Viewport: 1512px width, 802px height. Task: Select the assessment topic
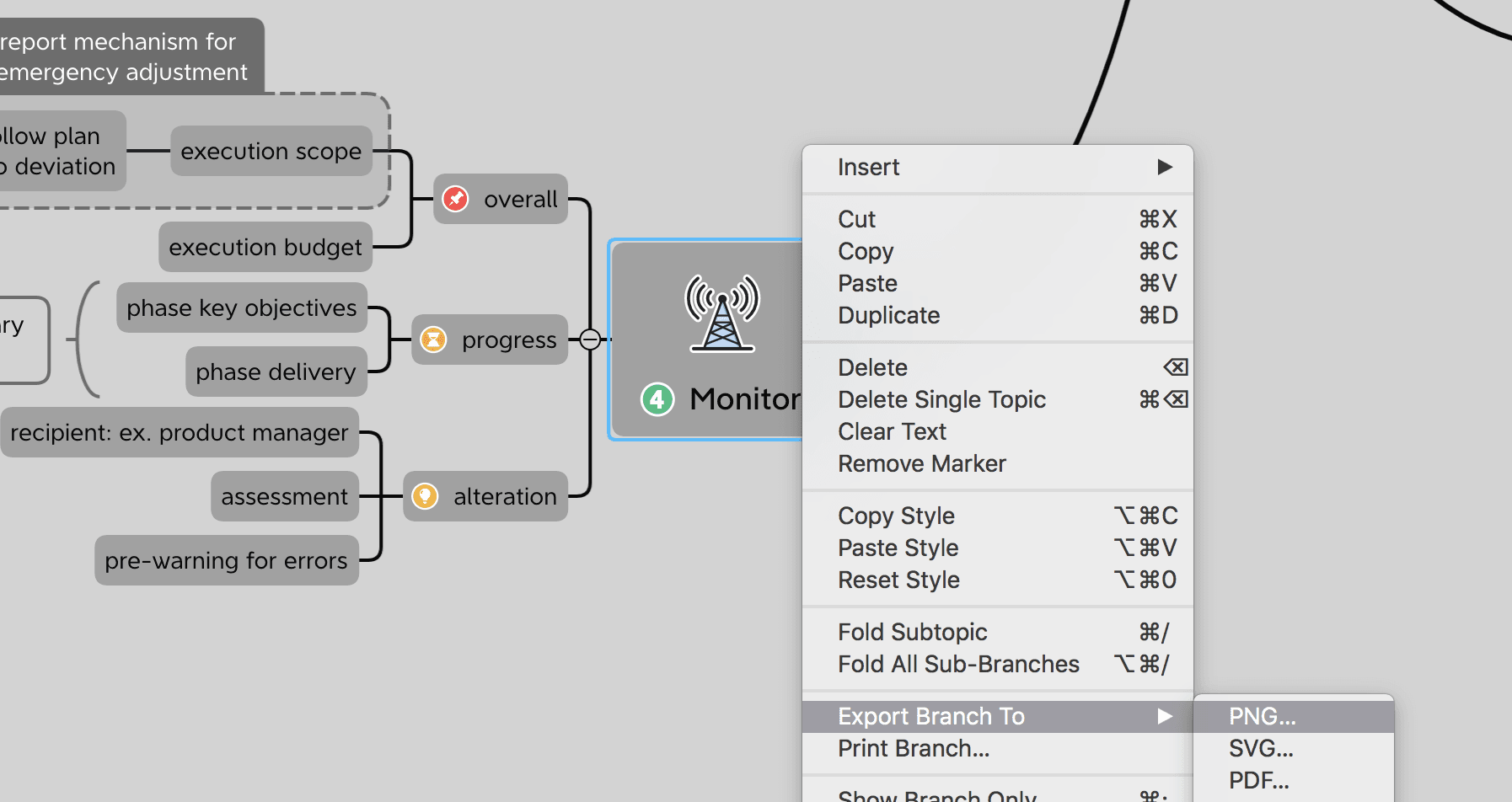tap(285, 496)
